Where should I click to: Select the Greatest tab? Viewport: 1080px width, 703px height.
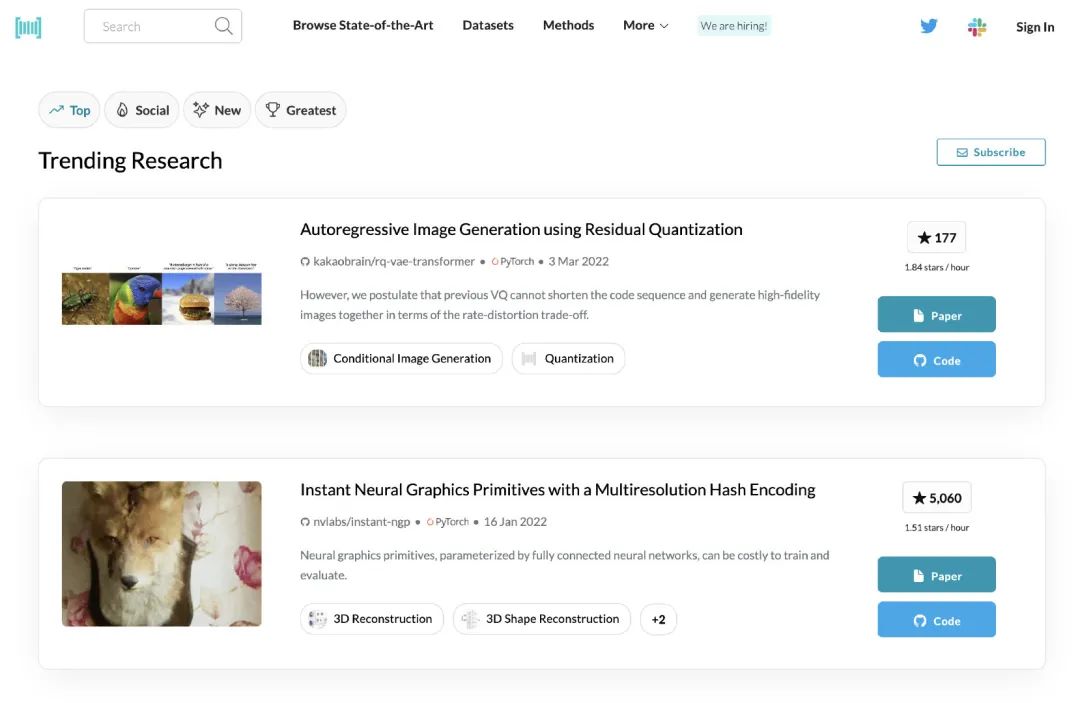pos(301,110)
